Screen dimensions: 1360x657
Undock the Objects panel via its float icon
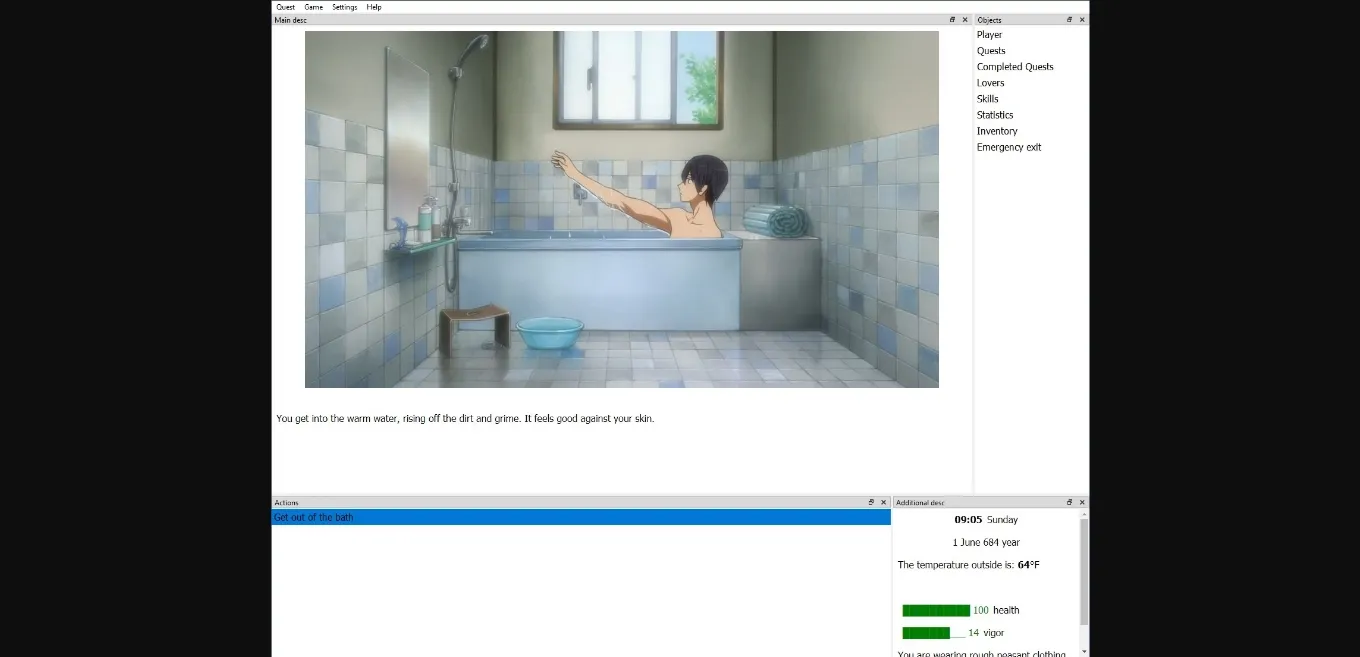tap(1069, 19)
